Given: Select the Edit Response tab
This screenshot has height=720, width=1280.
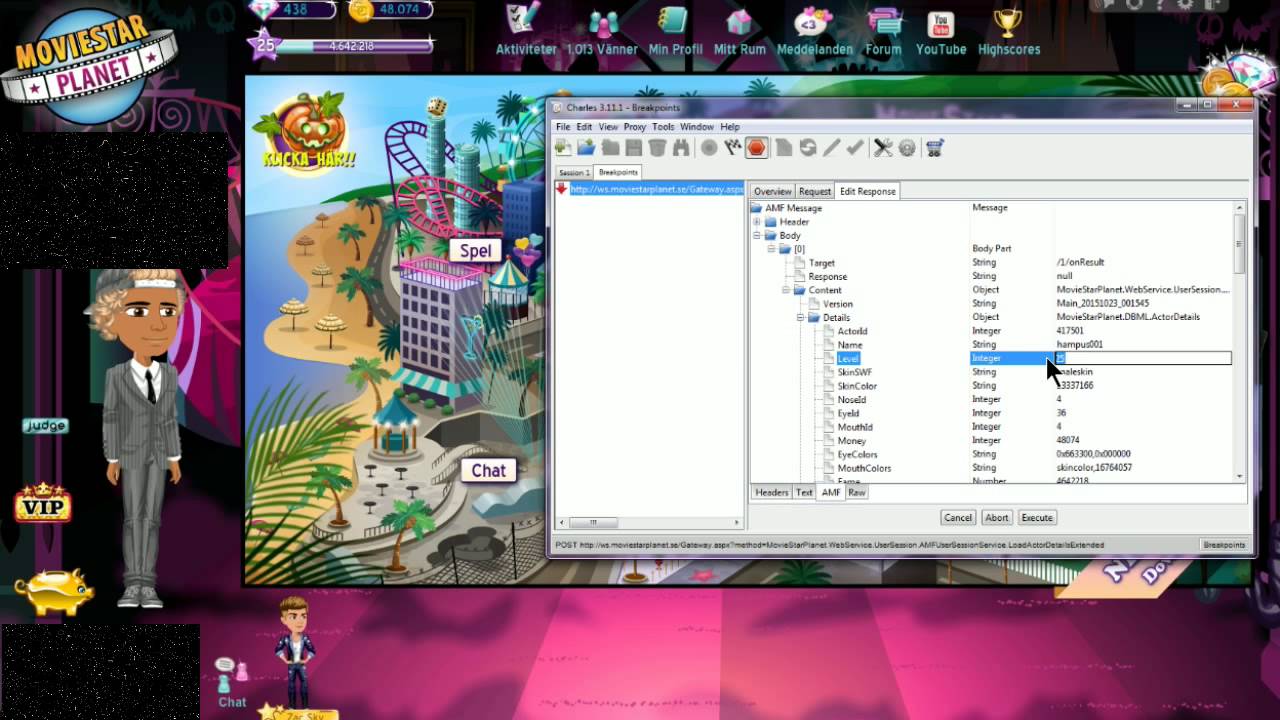Looking at the screenshot, I should (x=867, y=191).
